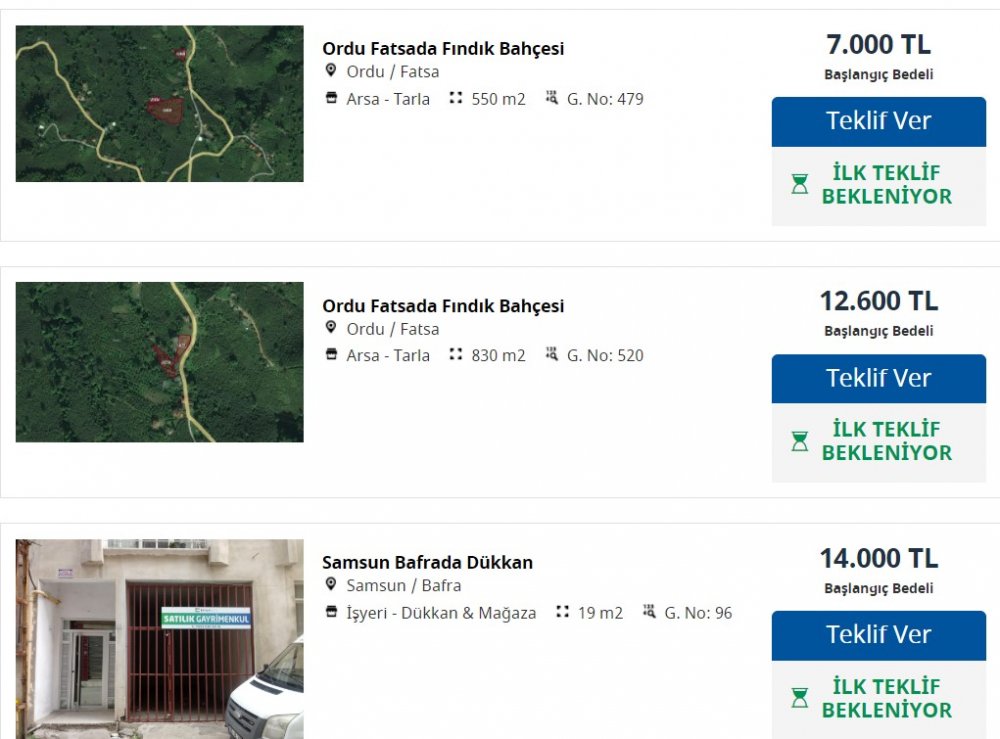Click the gavel icon beside G. No: 520
This screenshot has width=1000, height=739.
551,355
